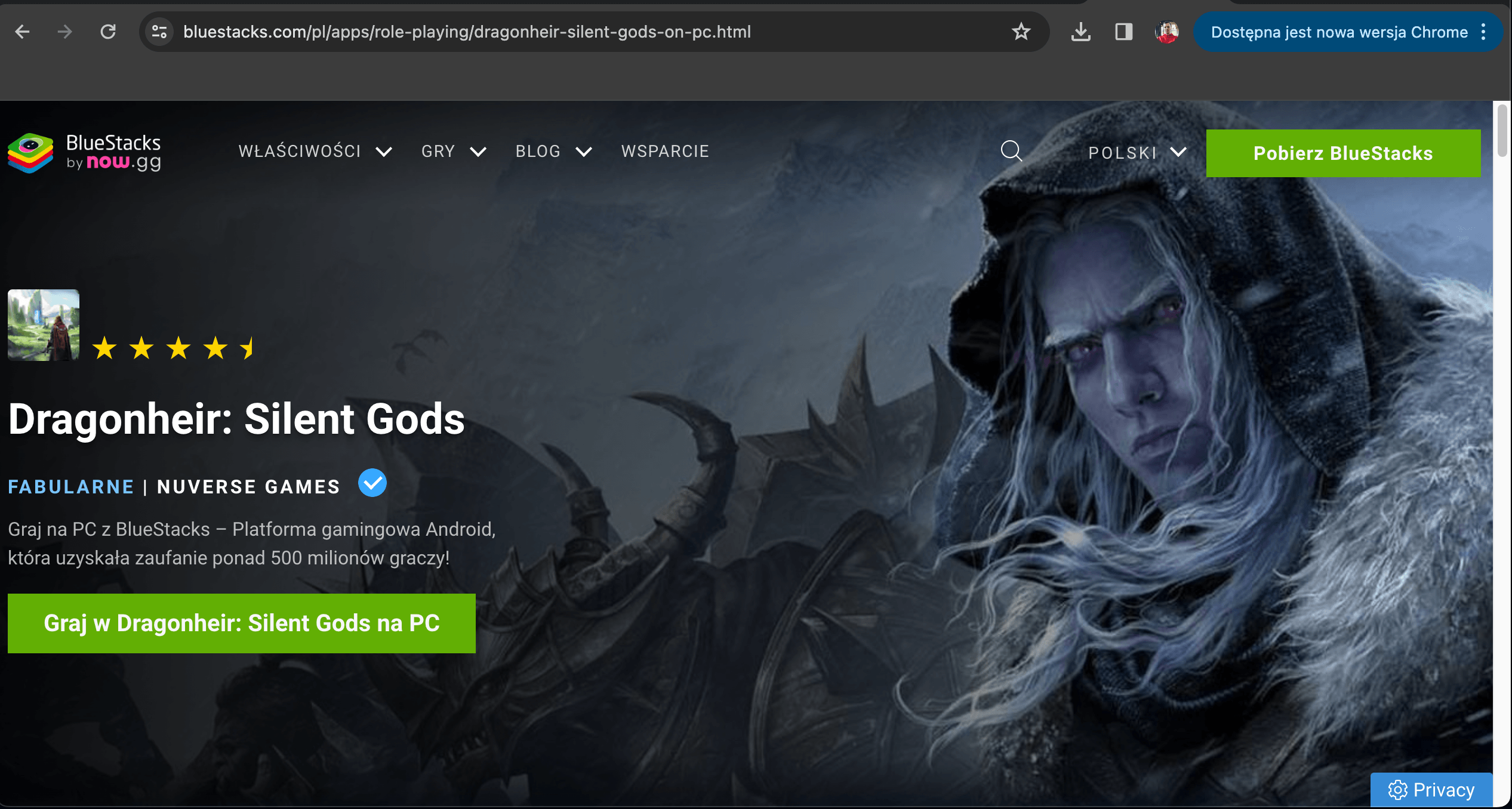
Task: Click Graj w Dragonheir: Silent Gods na PC
Action: point(242,623)
